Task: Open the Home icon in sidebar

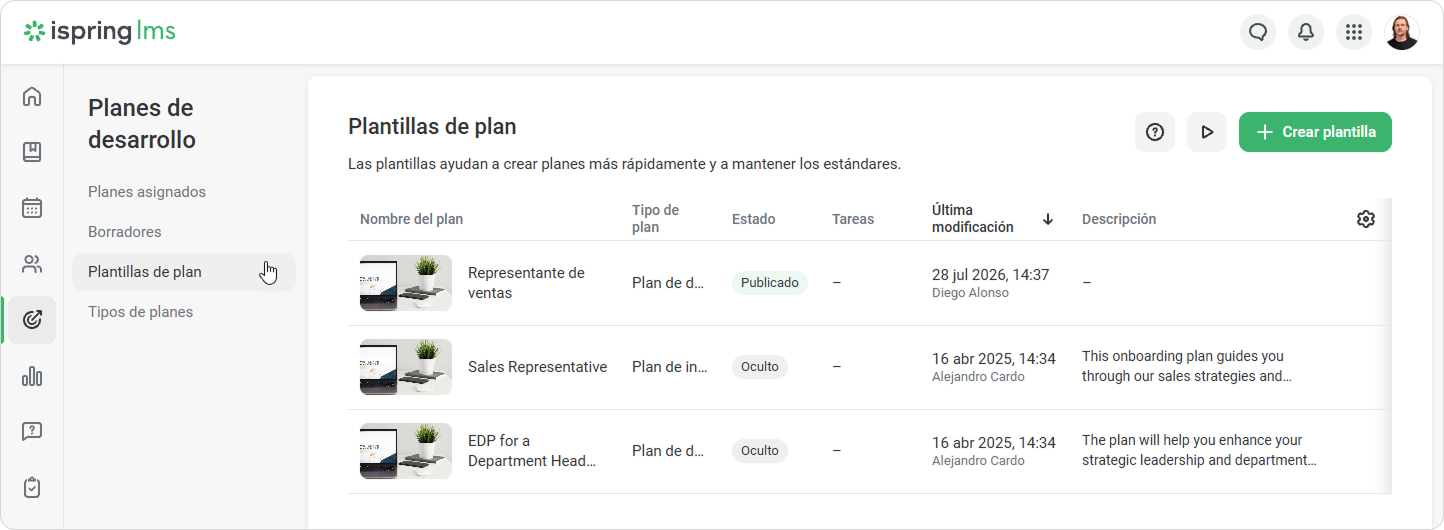Action: coord(32,97)
